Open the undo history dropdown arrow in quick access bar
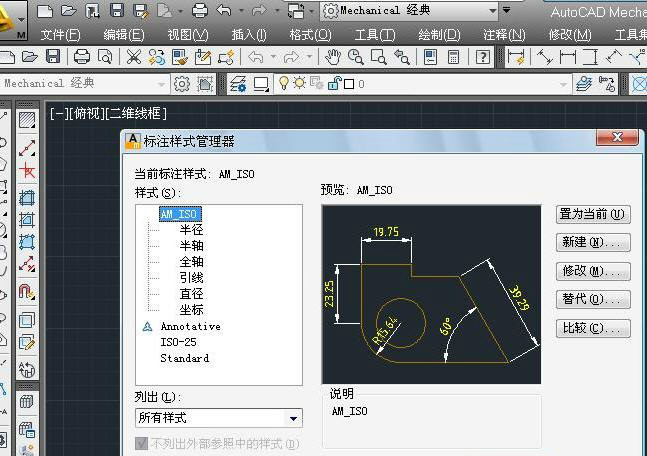 tap(241, 11)
